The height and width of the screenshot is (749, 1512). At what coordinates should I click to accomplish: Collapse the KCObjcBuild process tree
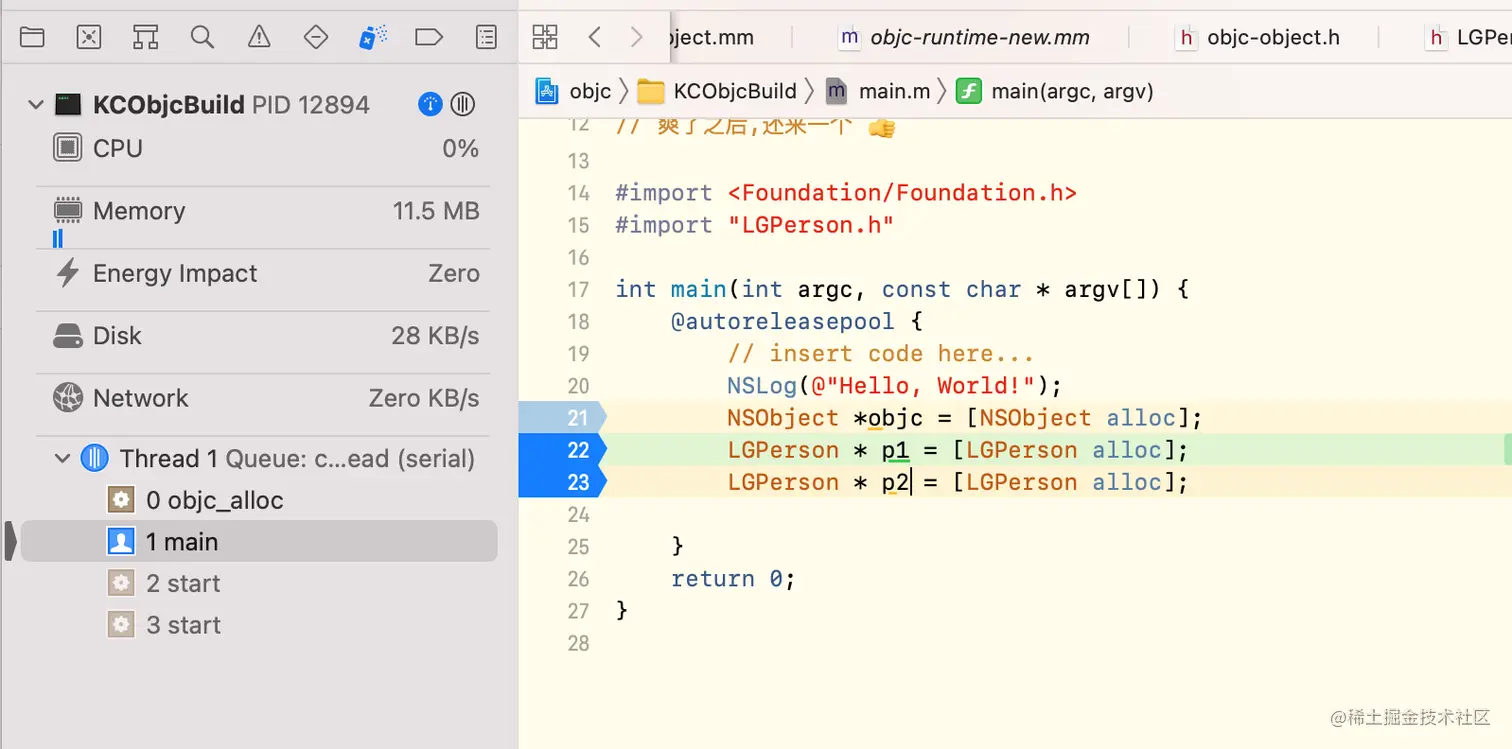36,104
